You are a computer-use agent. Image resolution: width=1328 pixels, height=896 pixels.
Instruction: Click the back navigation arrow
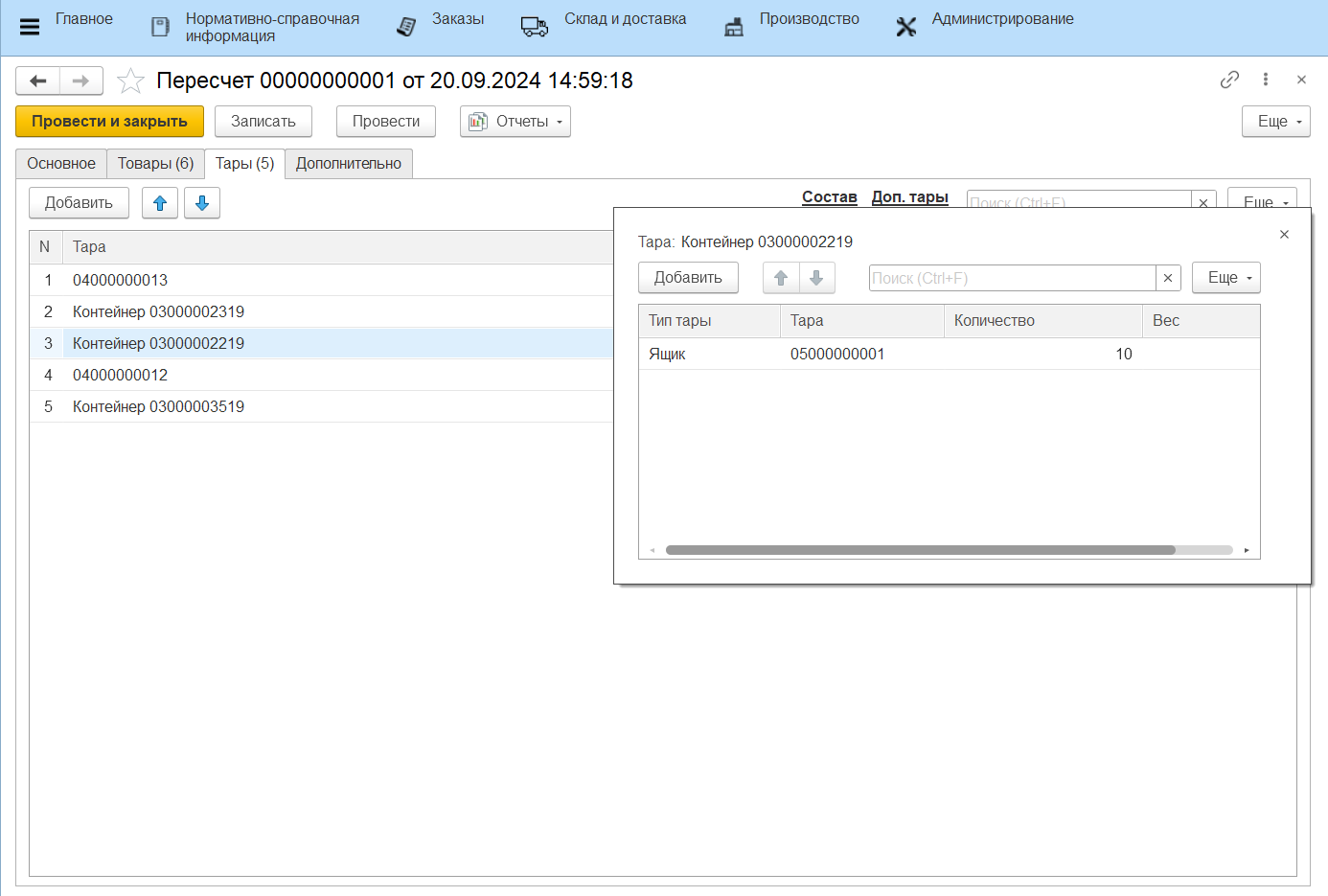coord(38,80)
